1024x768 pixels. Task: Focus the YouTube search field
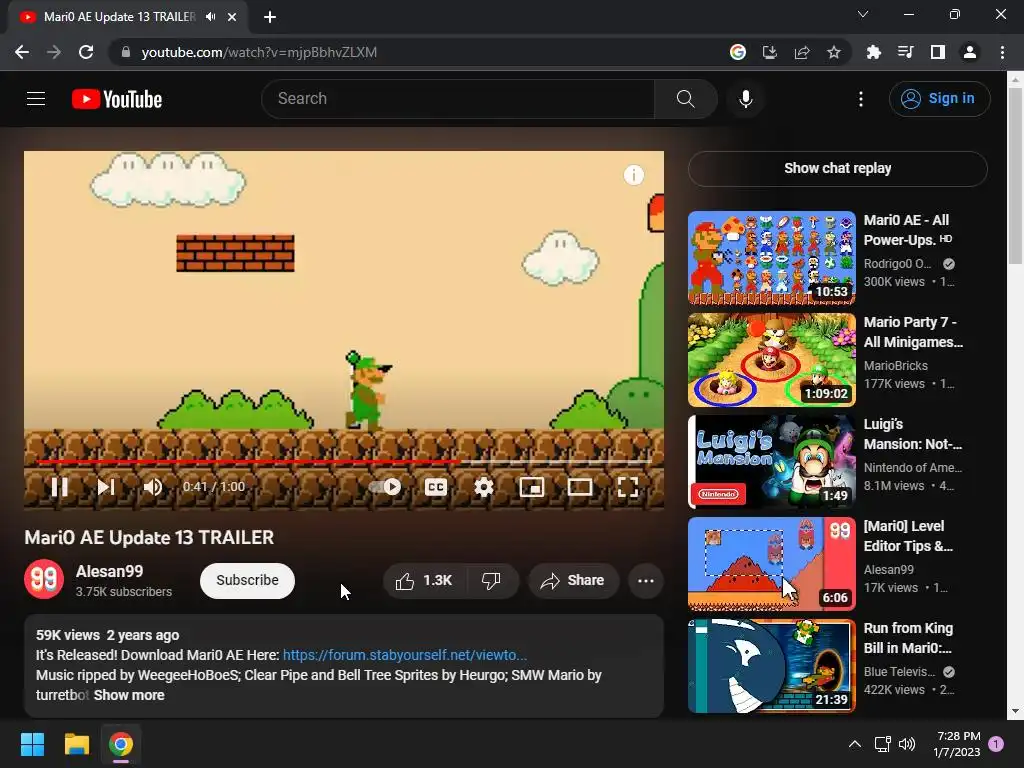point(458,99)
